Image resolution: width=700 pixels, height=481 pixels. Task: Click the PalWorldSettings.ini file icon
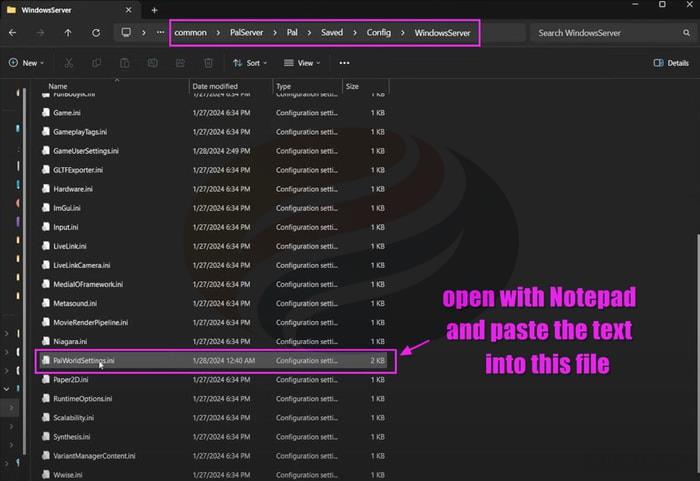(46, 361)
